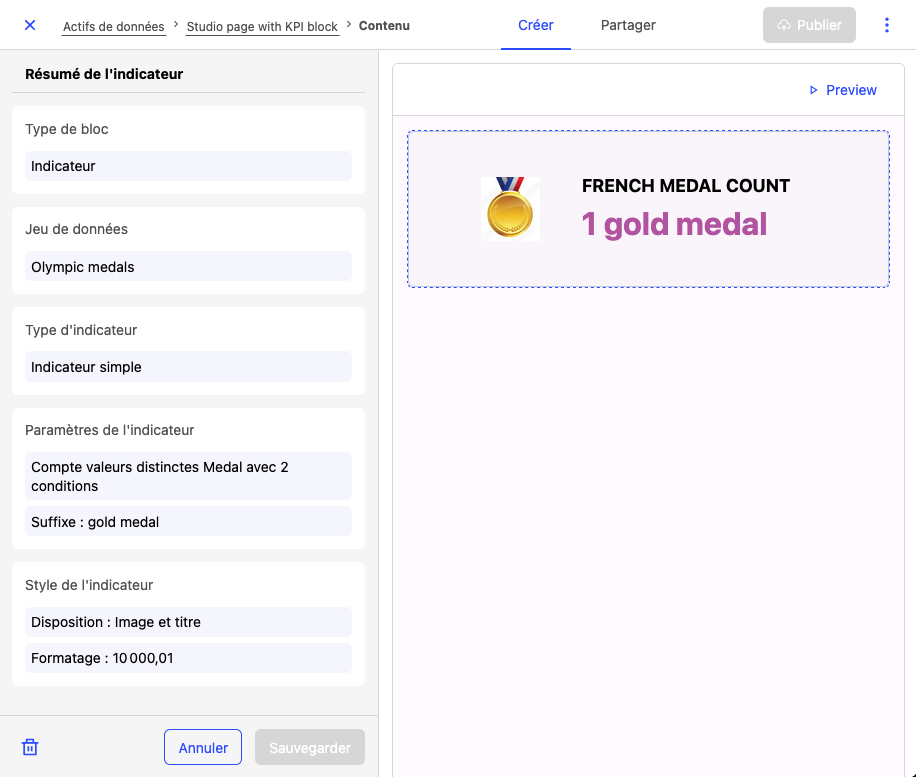Edit the Compte valeurs distinctes Medal parameter
This screenshot has height=777, width=916.
click(188, 476)
